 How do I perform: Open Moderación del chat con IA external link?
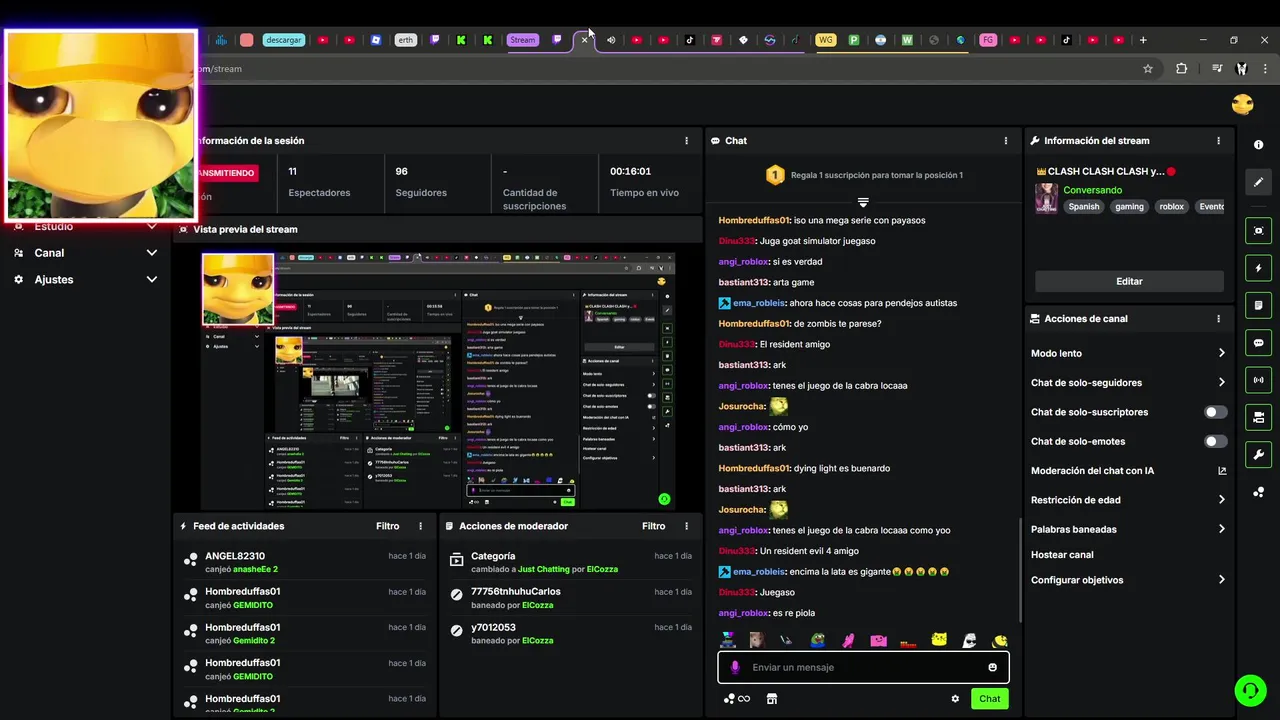1222,471
